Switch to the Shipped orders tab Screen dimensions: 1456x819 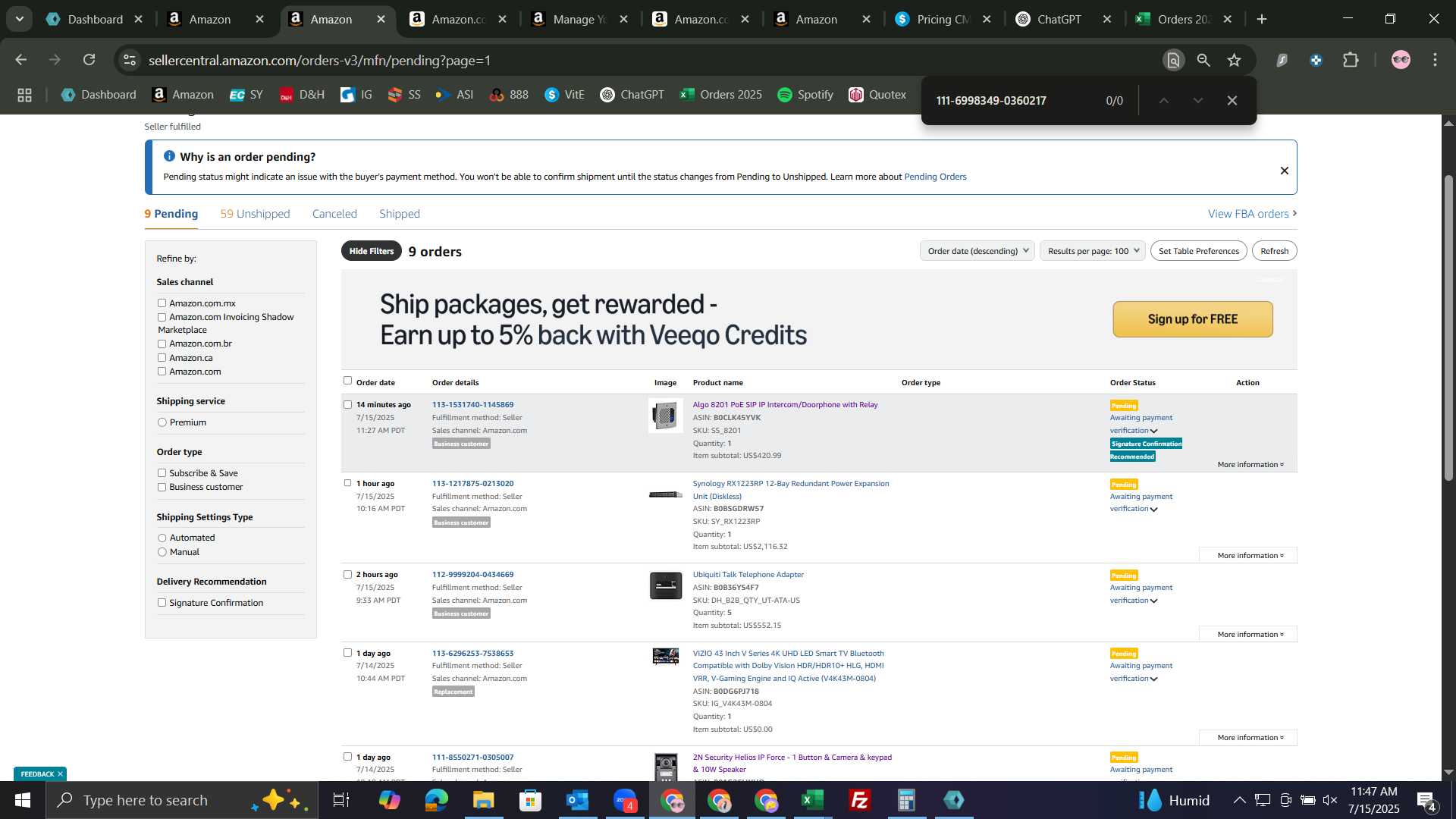click(400, 214)
